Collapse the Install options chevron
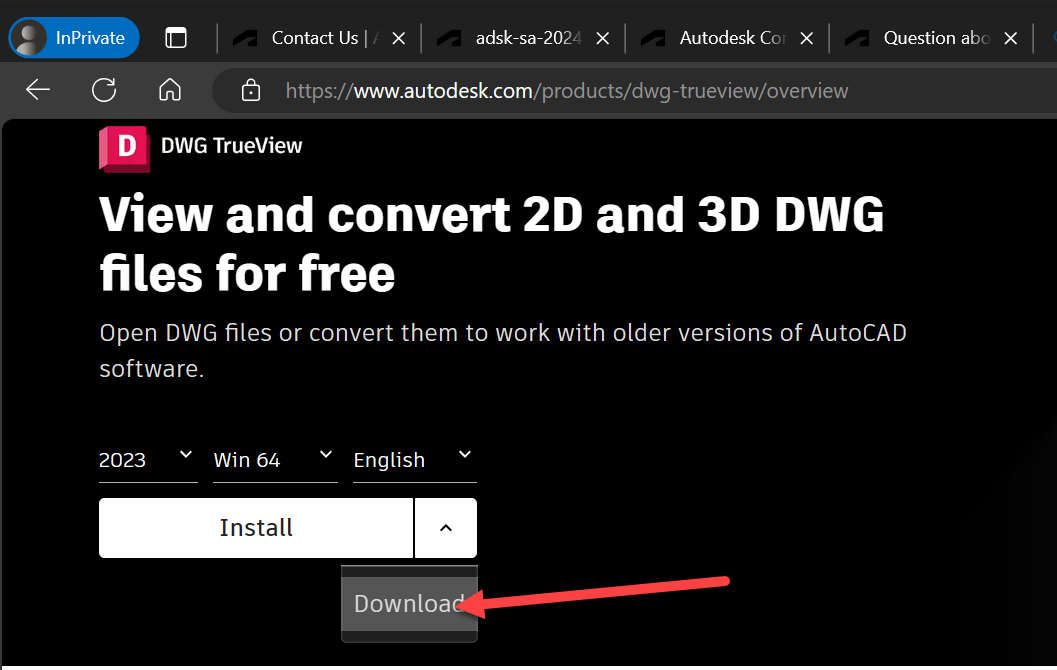Image resolution: width=1057 pixels, height=670 pixels. pyautogui.click(x=446, y=528)
